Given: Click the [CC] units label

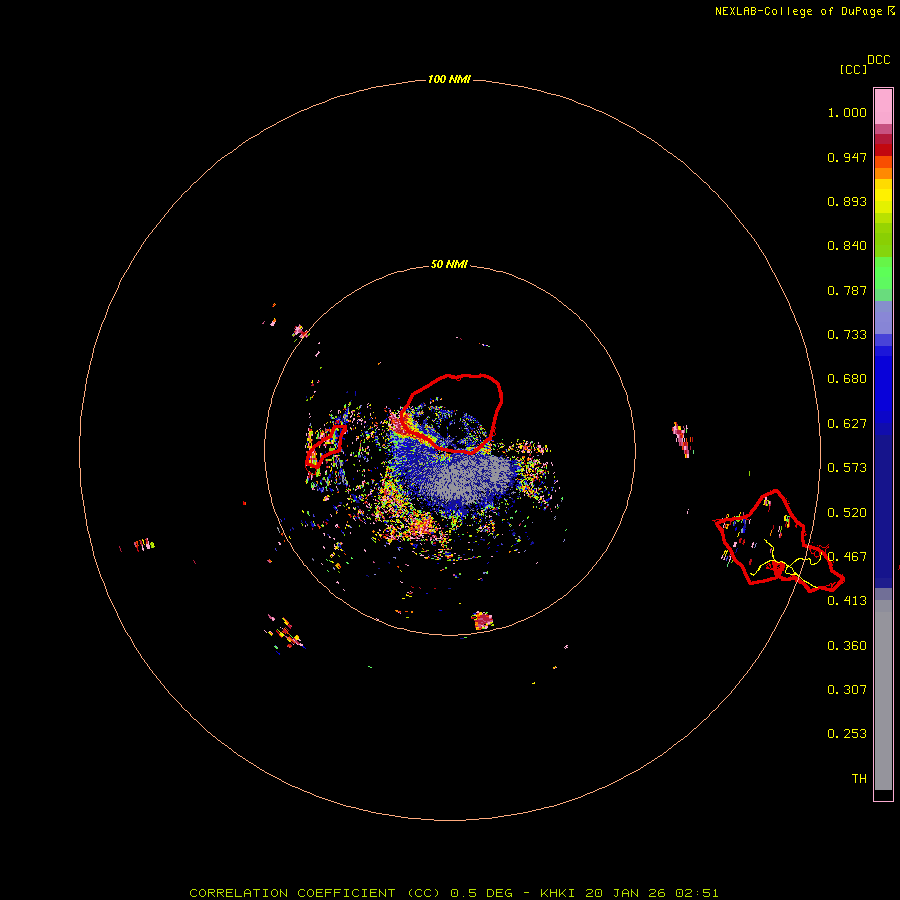Looking at the screenshot, I should 853,69.
